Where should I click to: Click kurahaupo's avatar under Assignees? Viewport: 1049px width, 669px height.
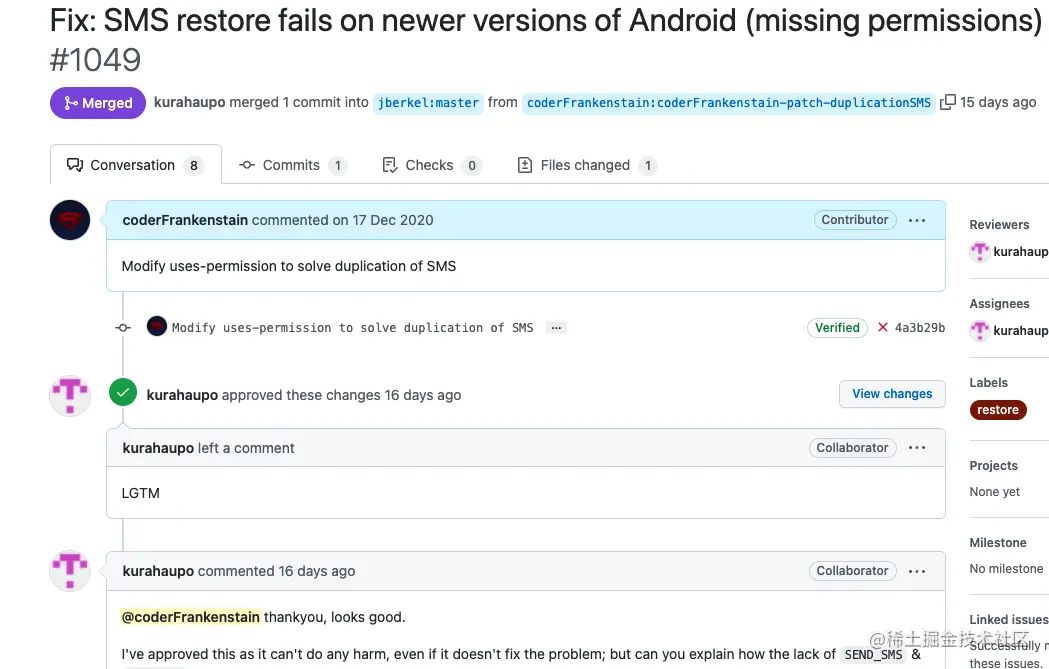tap(980, 331)
